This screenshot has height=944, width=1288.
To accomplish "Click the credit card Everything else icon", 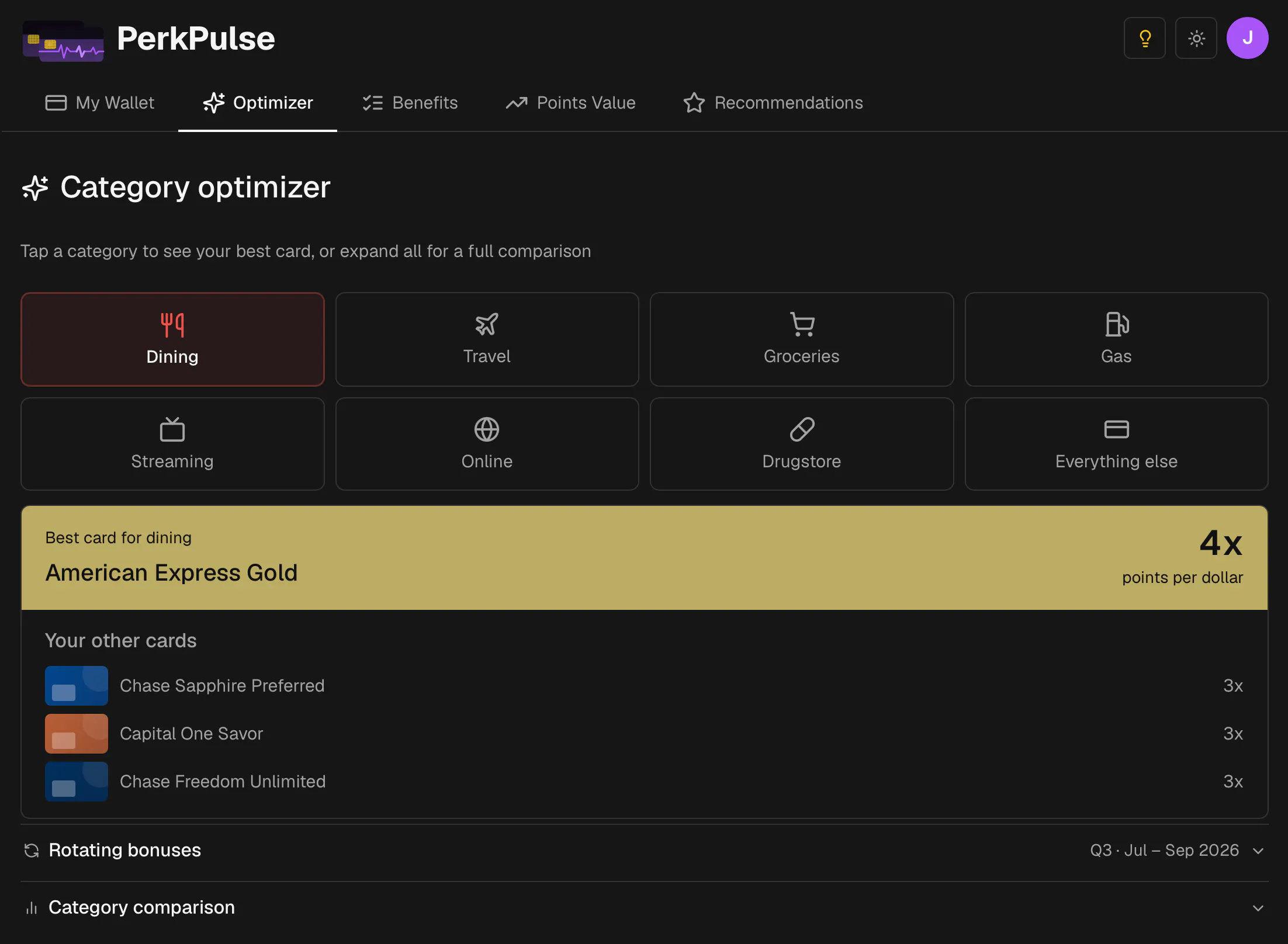I will point(1117,429).
